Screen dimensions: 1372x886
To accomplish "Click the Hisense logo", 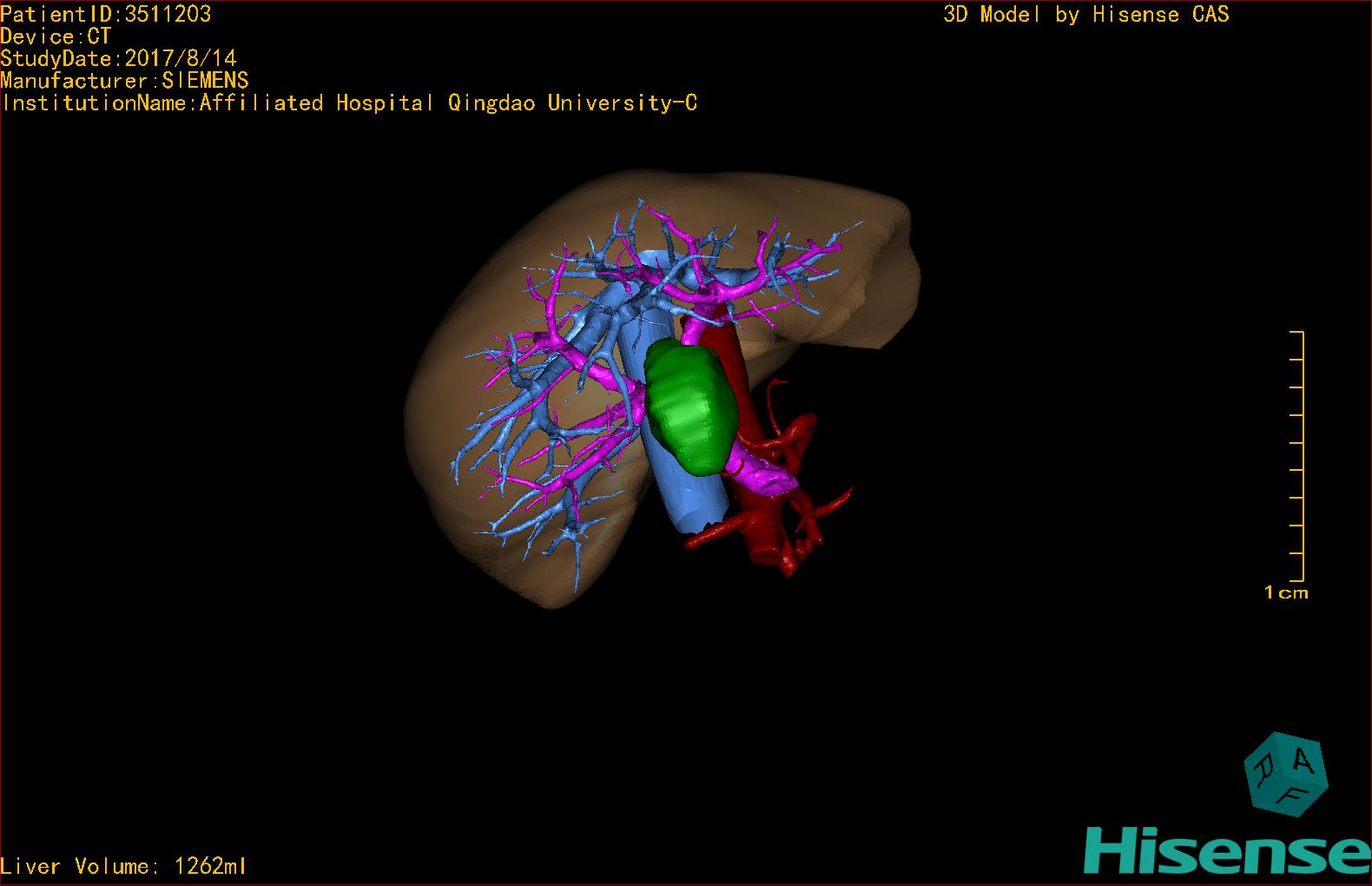I will pyautogui.click(x=1227, y=850).
